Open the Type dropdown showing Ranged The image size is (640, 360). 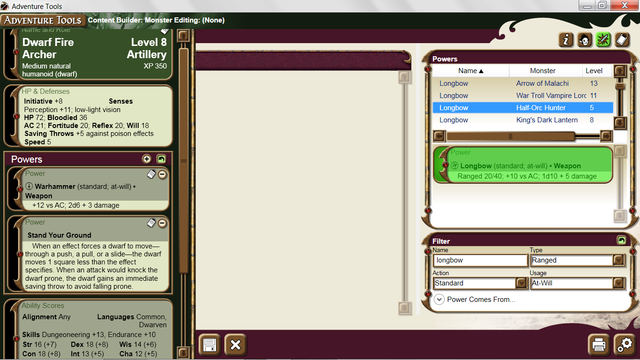click(578, 260)
